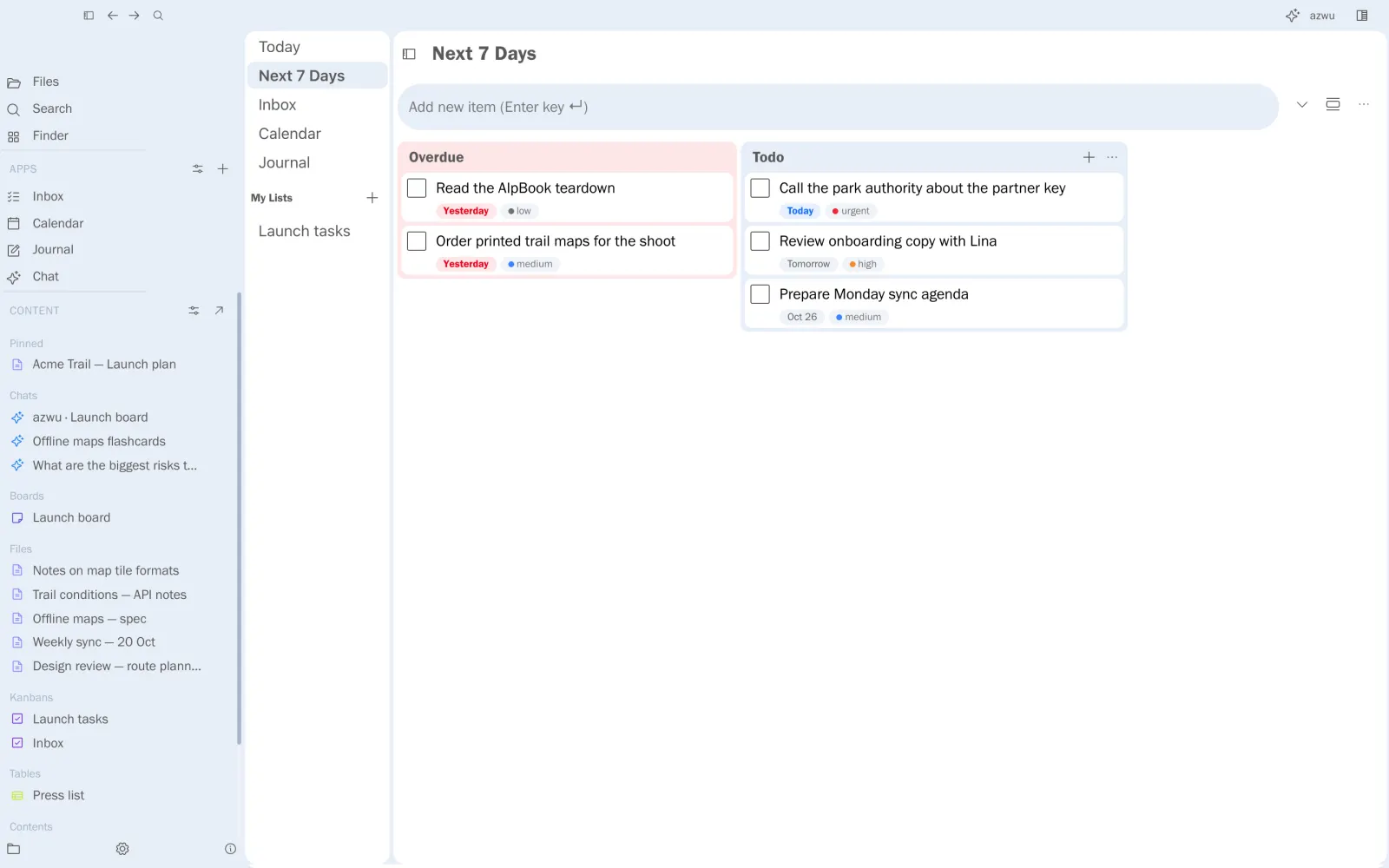
Task: Open the Acme Trail — Launch plan document
Action: pos(104,365)
